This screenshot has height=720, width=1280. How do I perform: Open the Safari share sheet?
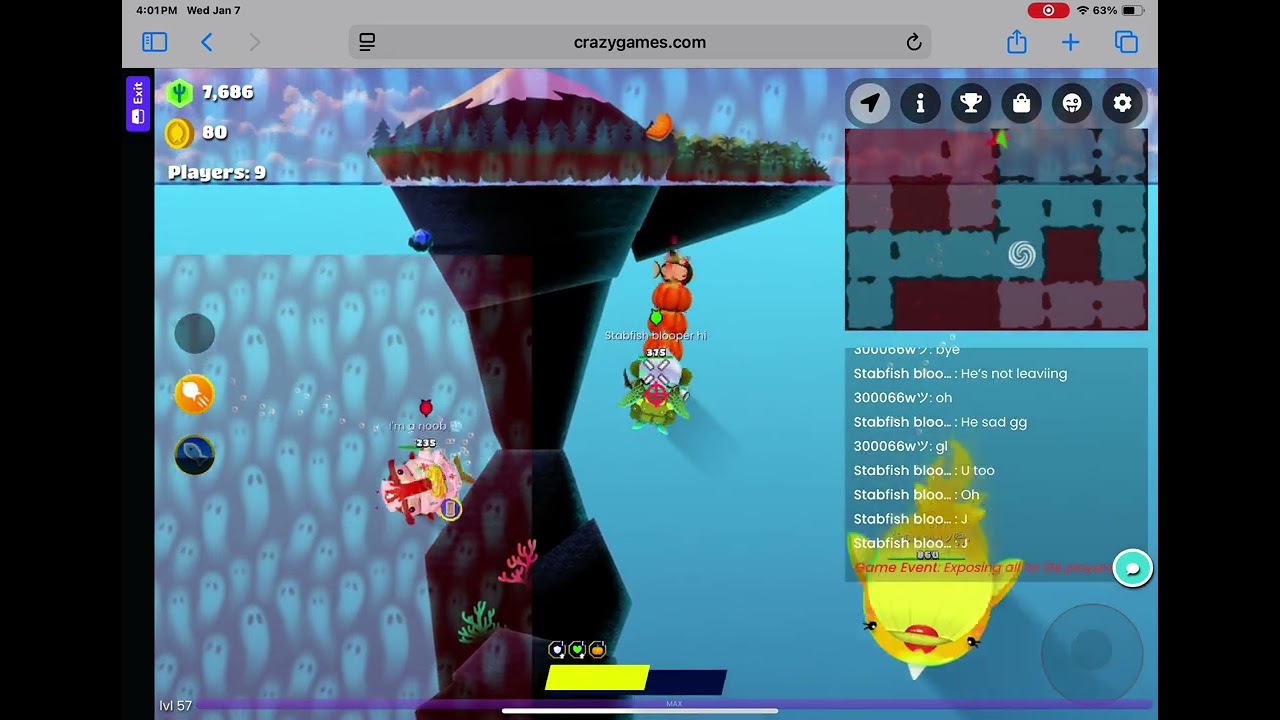pos(1017,41)
